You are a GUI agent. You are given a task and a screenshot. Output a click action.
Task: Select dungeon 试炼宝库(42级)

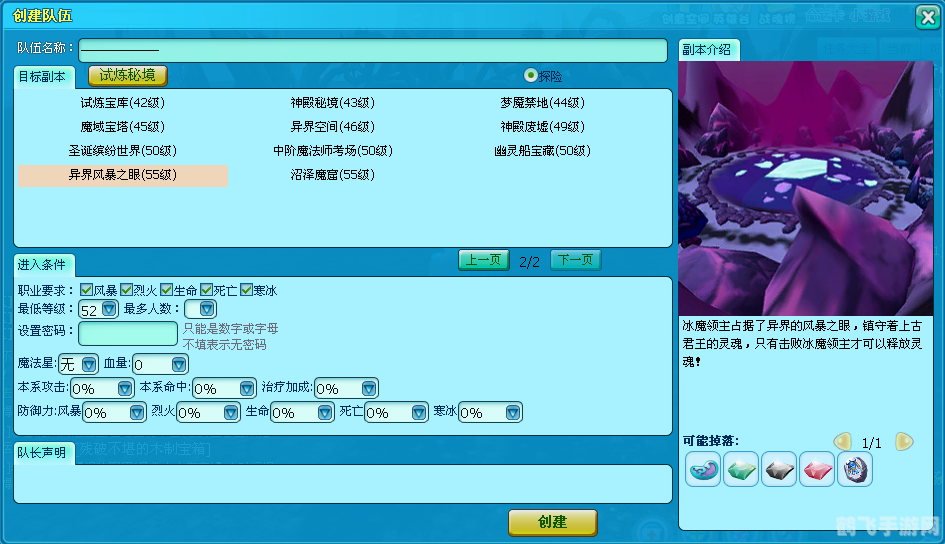(123, 102)
